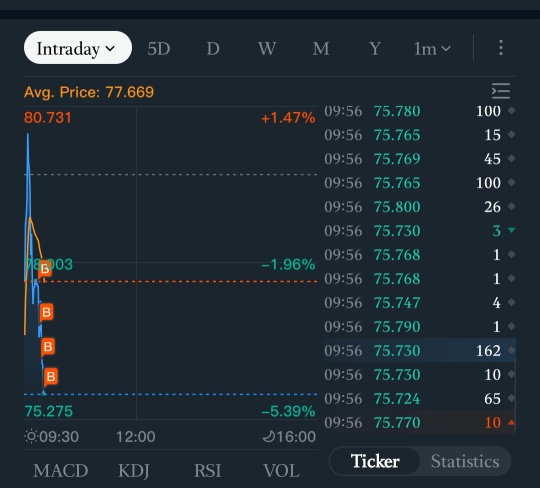Click the lowest B buy marker on chart
Screen dimensions: 540x488
(x=51, y=376)
